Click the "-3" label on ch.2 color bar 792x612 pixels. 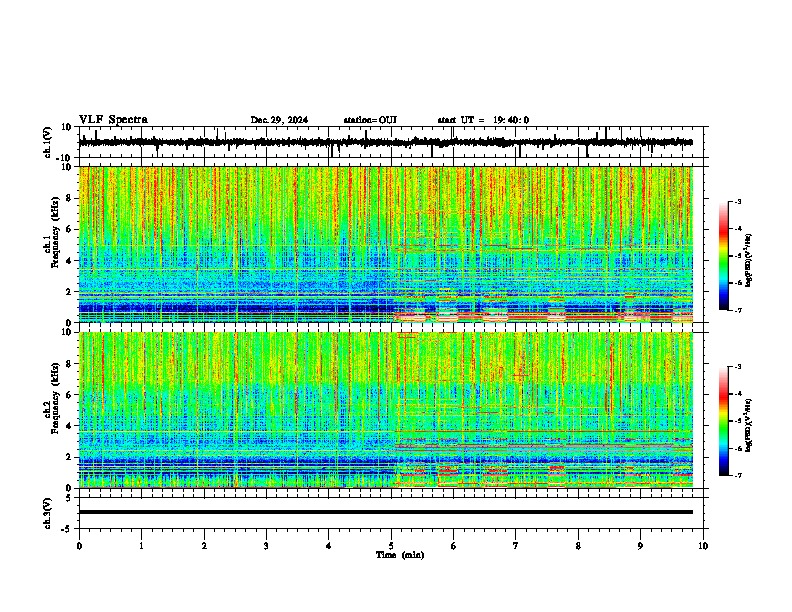point(738,367)
